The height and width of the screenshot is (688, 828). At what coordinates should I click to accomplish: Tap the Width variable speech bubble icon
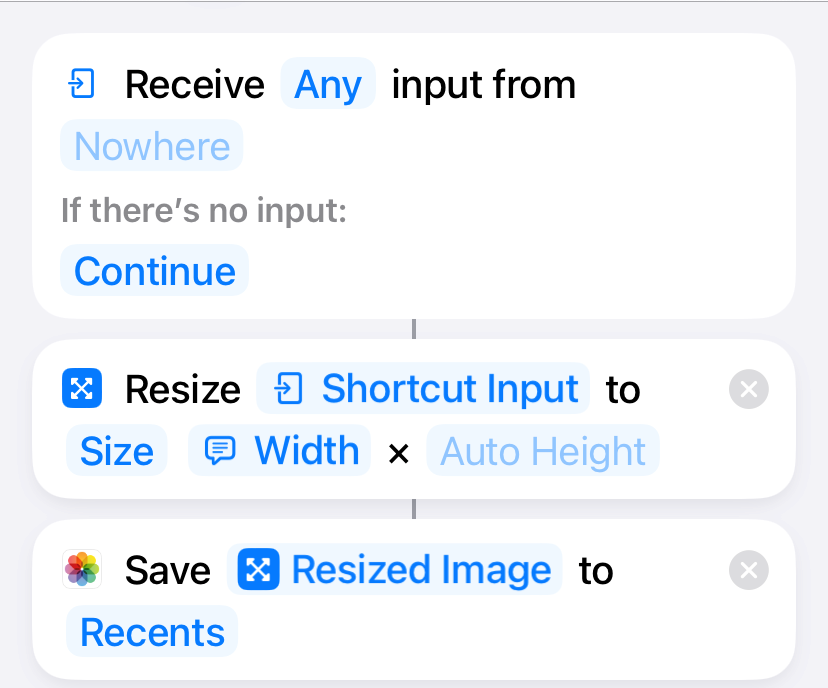pyautogui.click(x=220, y=451)
